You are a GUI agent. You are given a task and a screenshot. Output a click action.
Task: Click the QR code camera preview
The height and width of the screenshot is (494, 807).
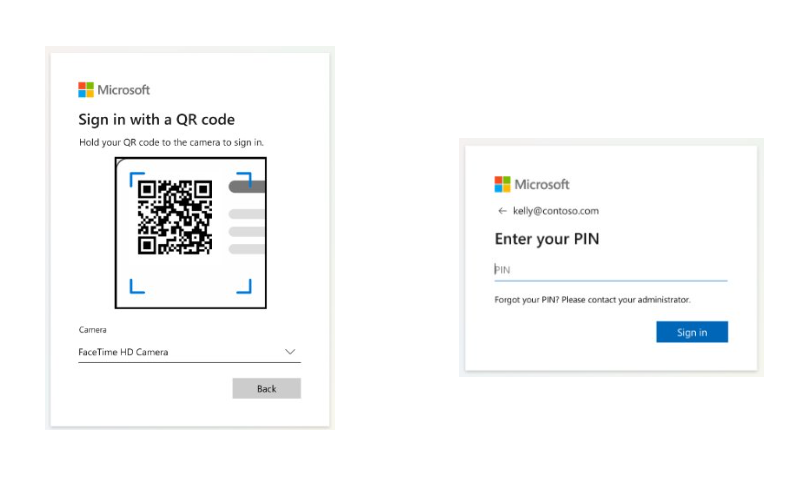[190, 233]
